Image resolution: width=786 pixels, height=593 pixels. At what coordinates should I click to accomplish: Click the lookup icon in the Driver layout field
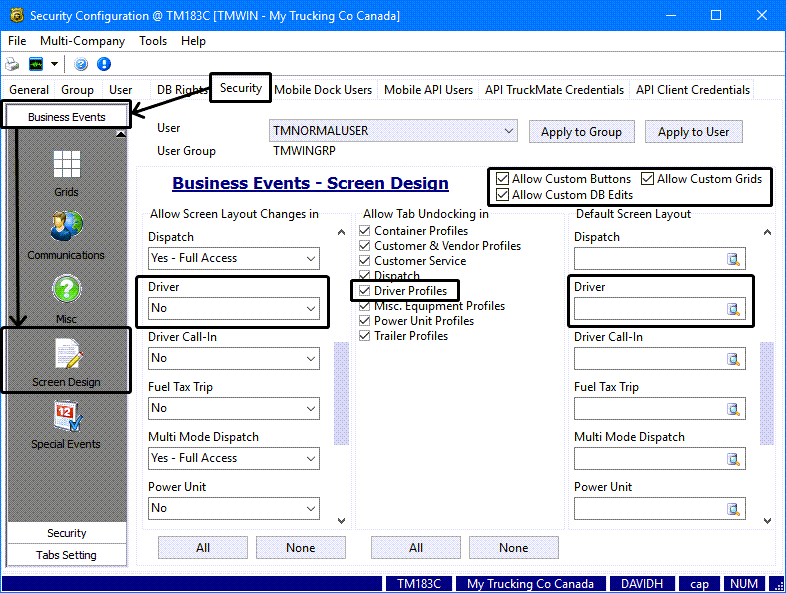pos(734,309)
